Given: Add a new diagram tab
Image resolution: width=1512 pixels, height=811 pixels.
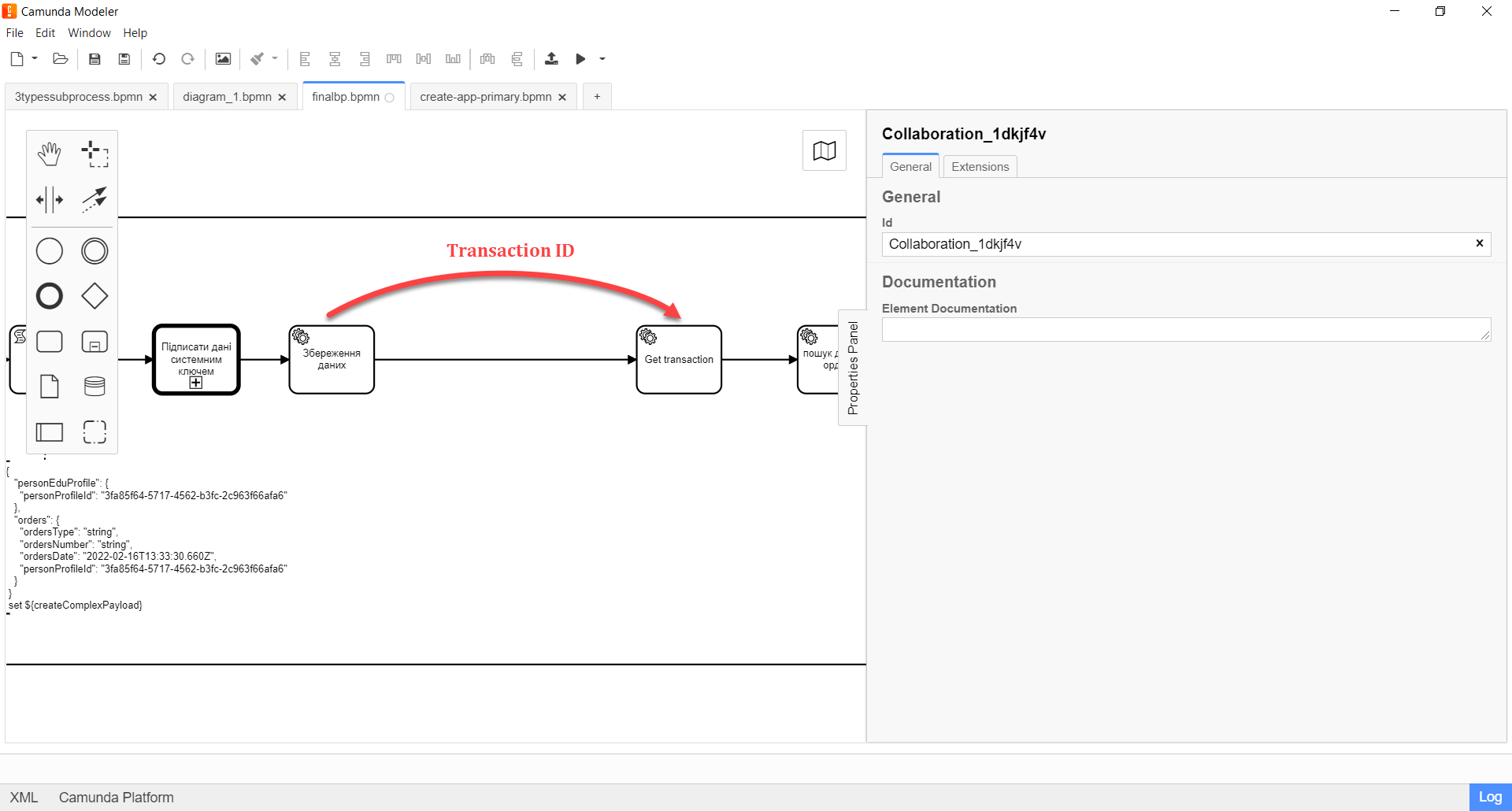Looking at the screenshot, I should pos(597,97).
